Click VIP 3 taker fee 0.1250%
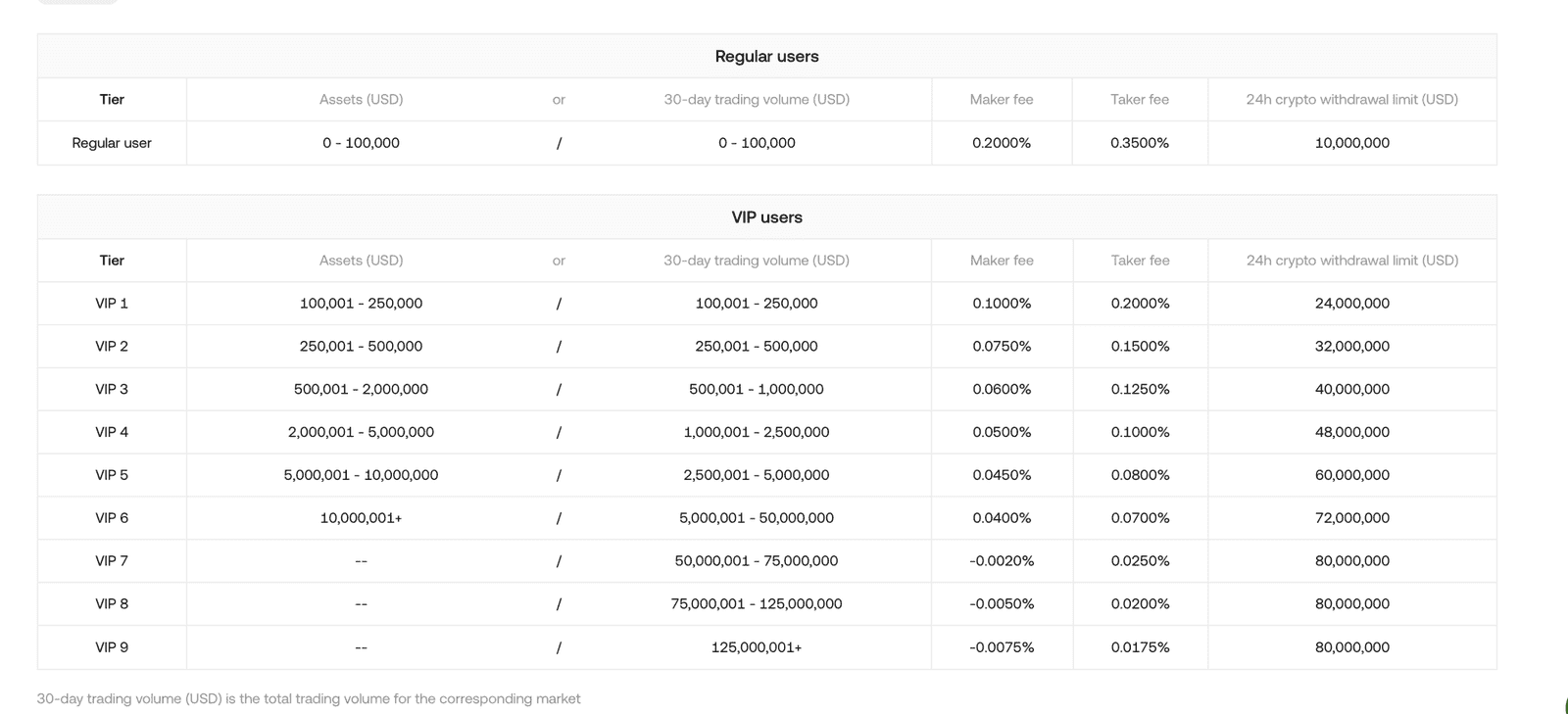The height and width of the screenshot is (714, 1568). point(1140,389)
